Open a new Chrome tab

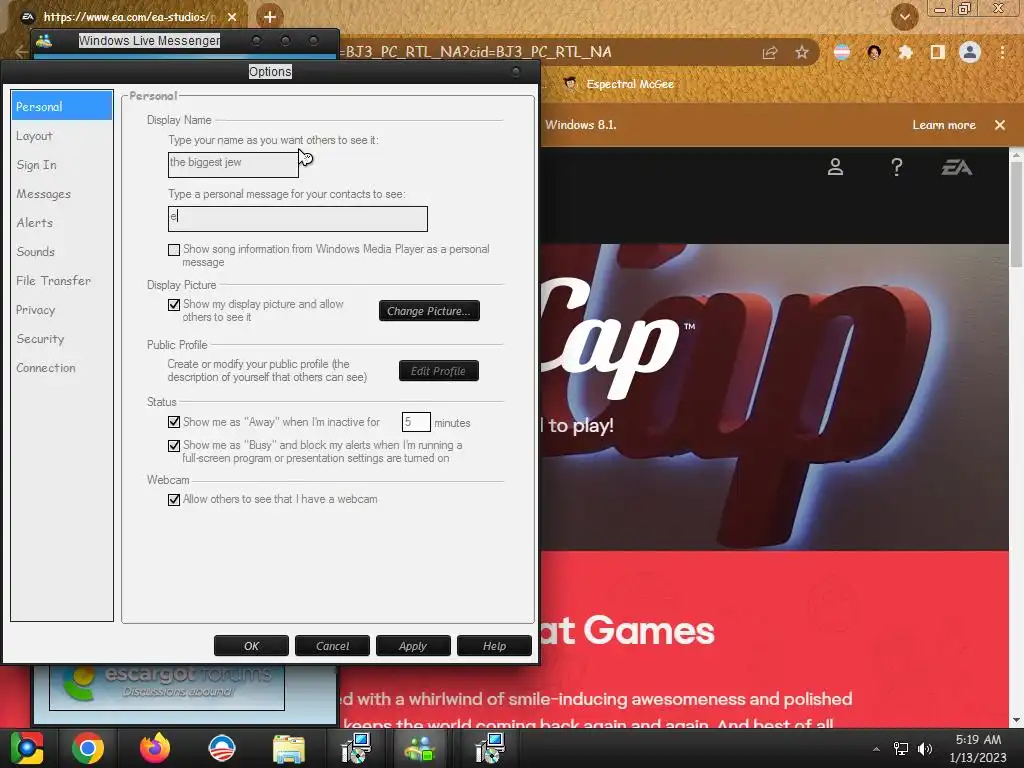coord(270,17)
